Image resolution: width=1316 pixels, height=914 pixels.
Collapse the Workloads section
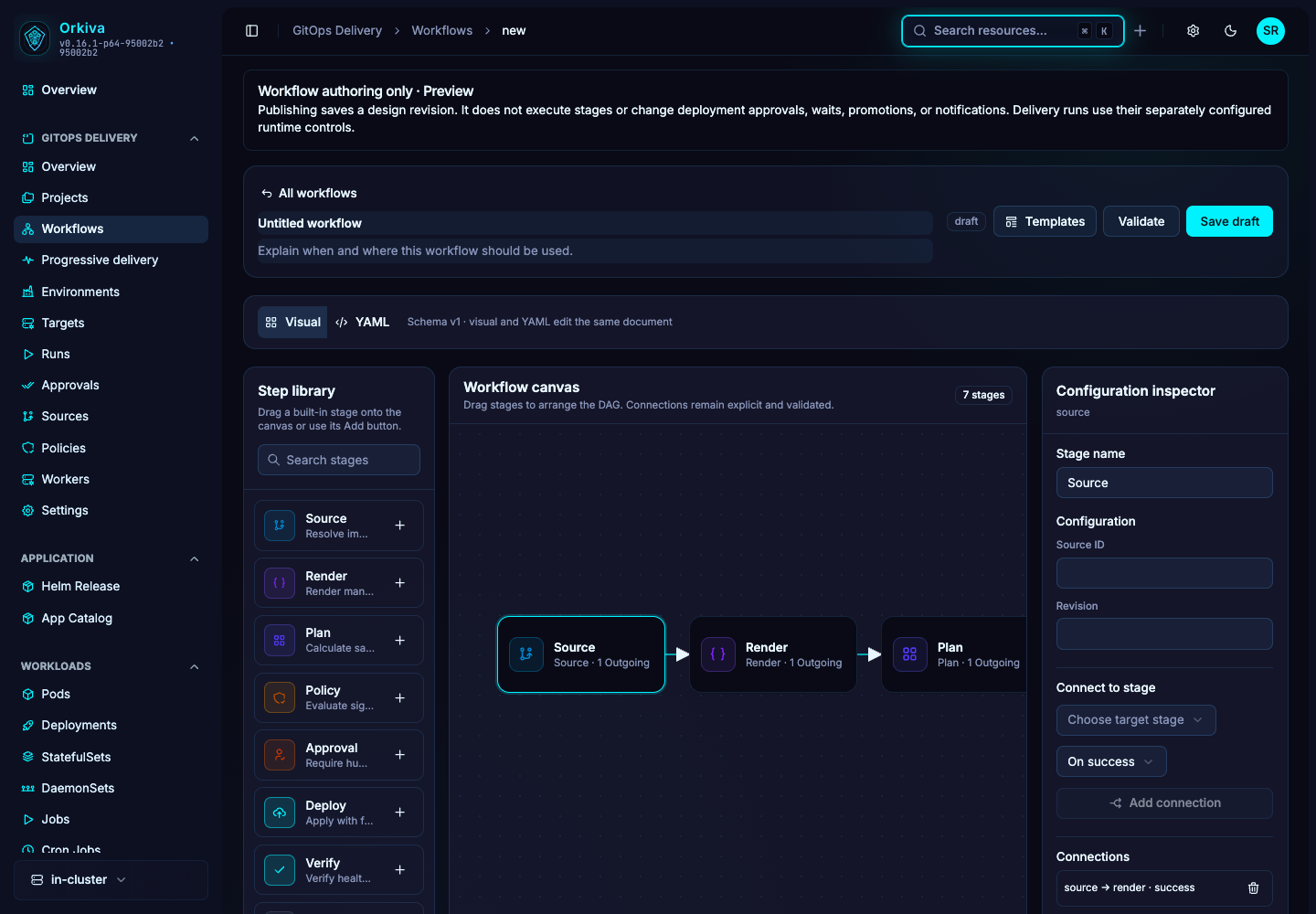pyautogui.click(x=194, y=666)
